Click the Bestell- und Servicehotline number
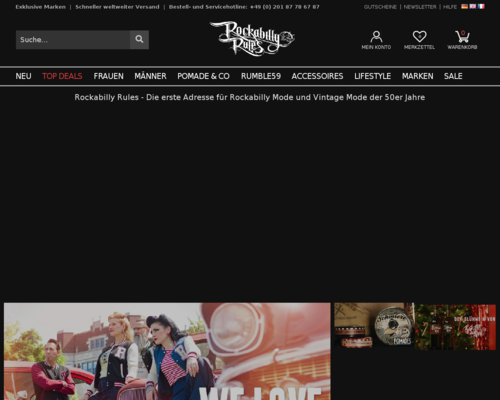The image size is (500, 400). point(244,7)
